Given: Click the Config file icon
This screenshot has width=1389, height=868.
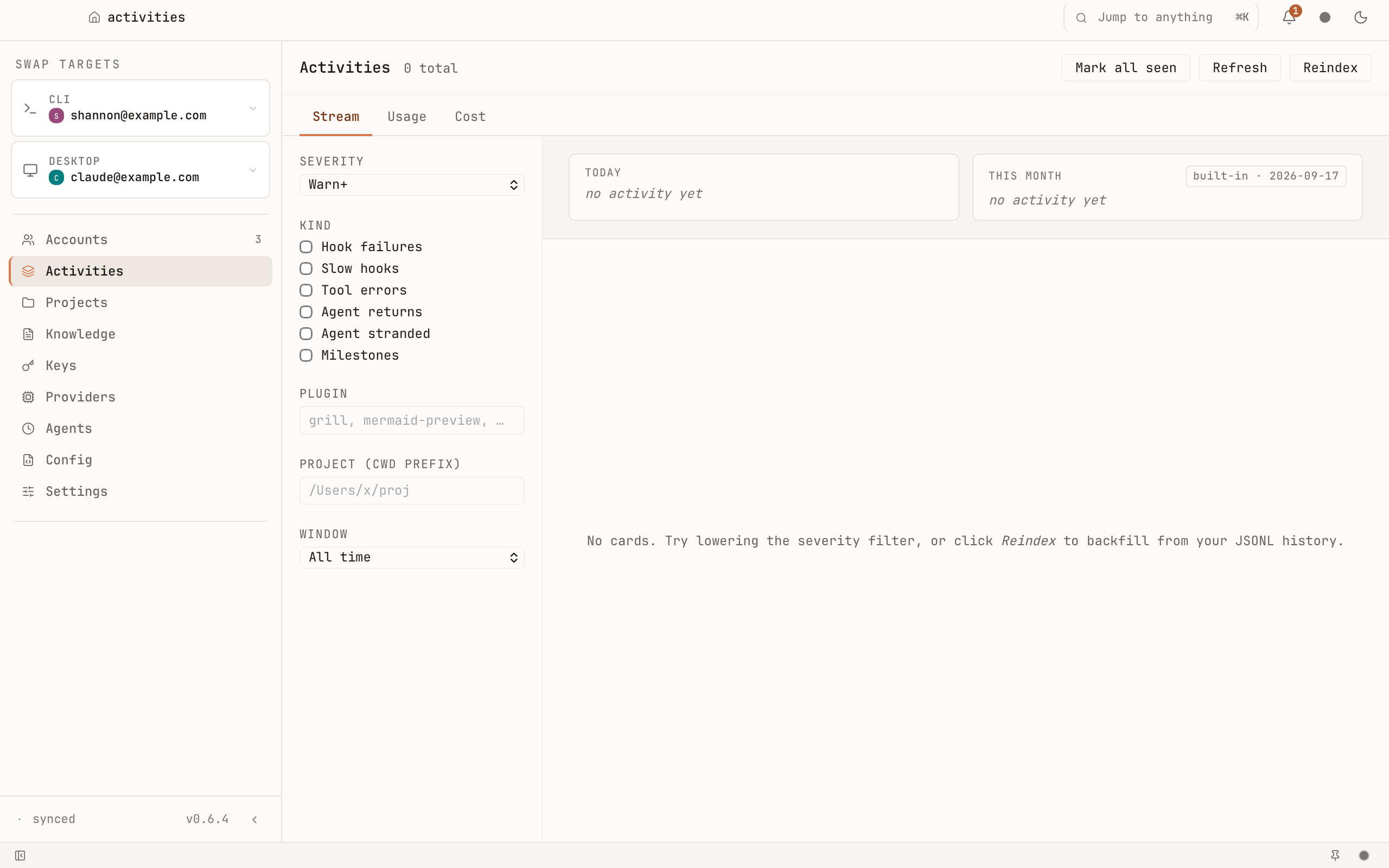Looking at the screenshot, I should (x=28, y=460).
